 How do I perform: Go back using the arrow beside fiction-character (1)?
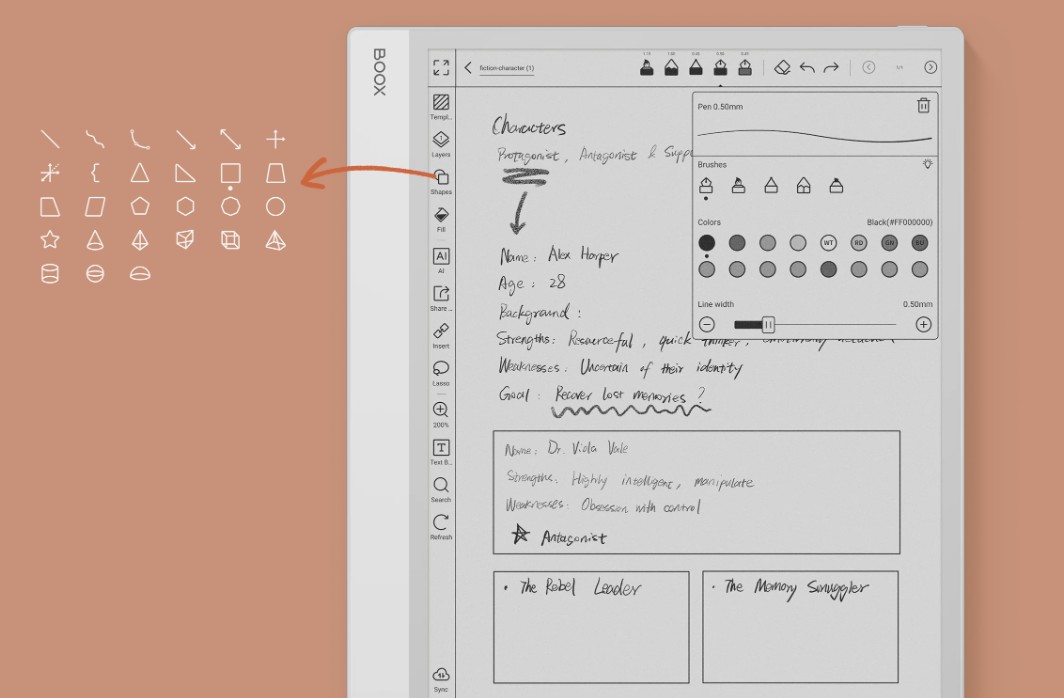[x=468, y=67]
